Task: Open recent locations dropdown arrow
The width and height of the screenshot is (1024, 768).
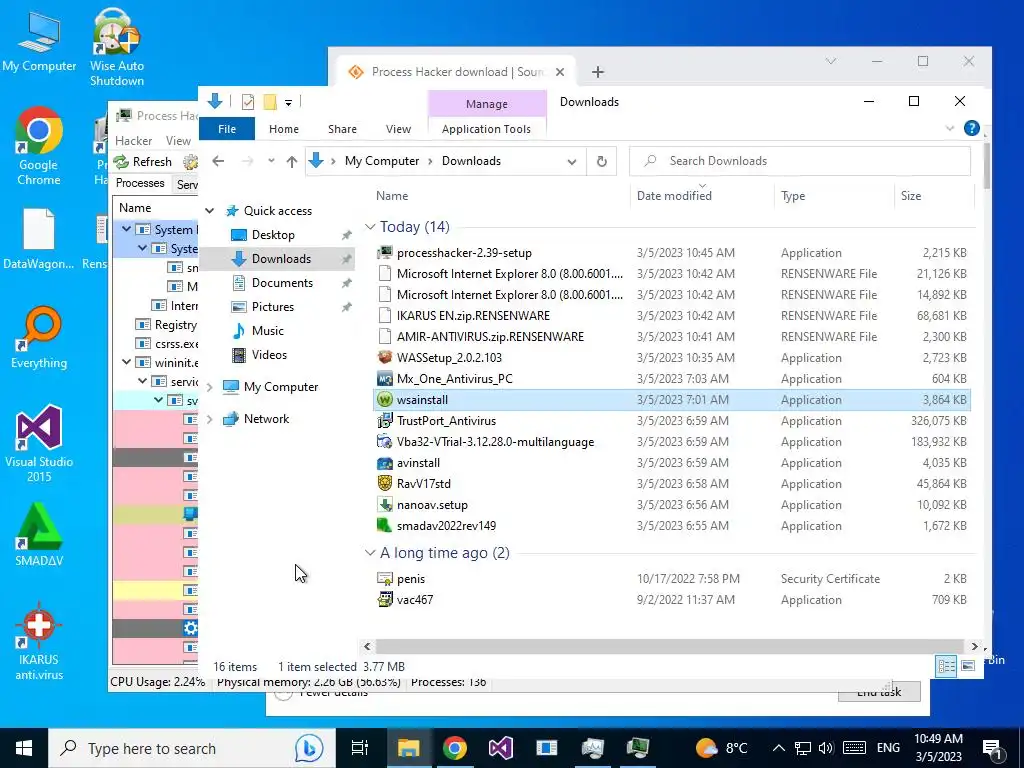Action: tap(271, 161)
